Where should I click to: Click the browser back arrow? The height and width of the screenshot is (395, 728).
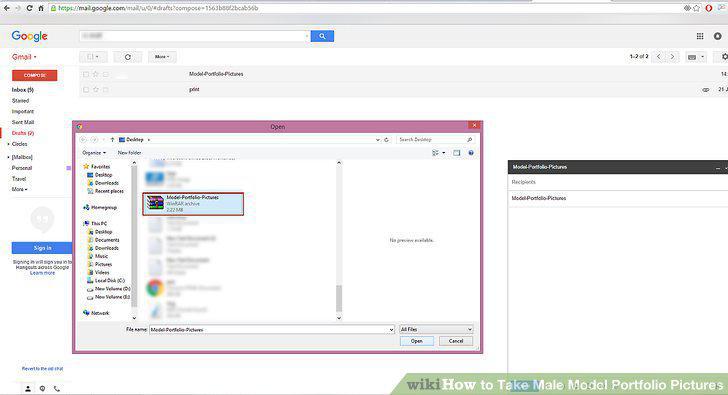(x=6, y=8)
